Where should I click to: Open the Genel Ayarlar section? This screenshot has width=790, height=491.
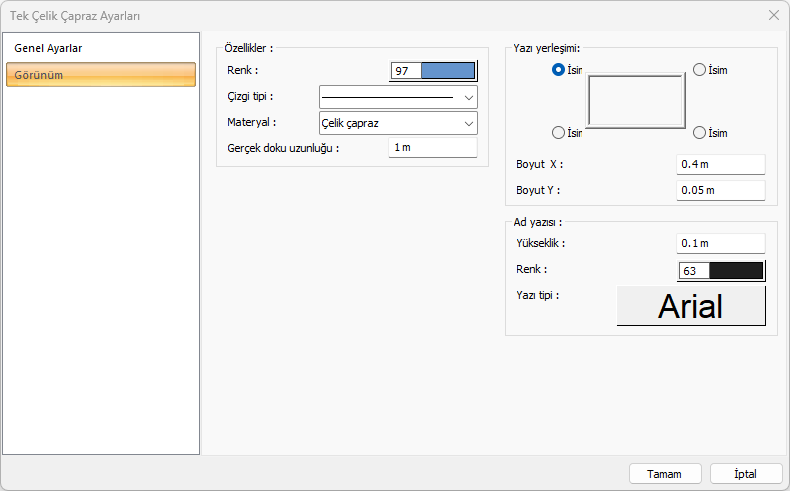48,48
